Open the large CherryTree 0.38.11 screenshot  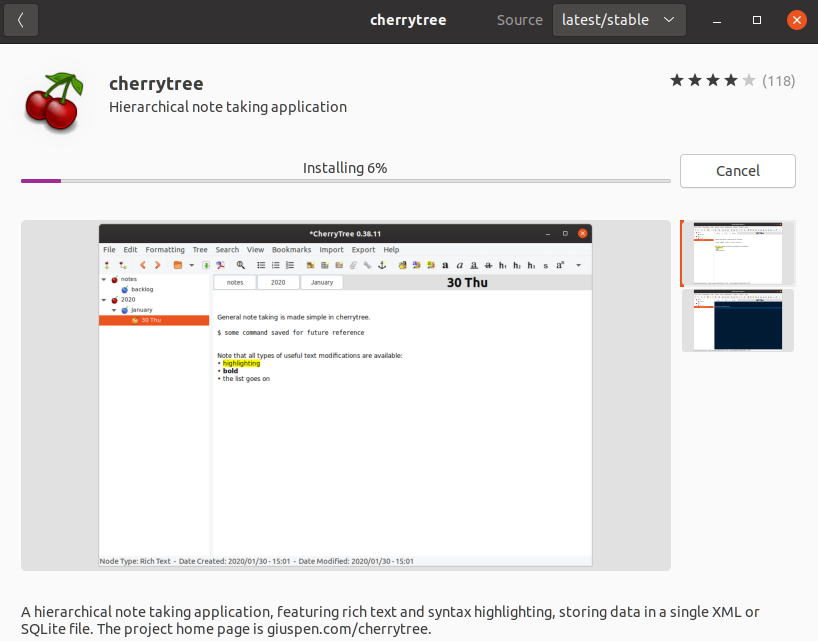pyautogui.click(x=345, y=395)
